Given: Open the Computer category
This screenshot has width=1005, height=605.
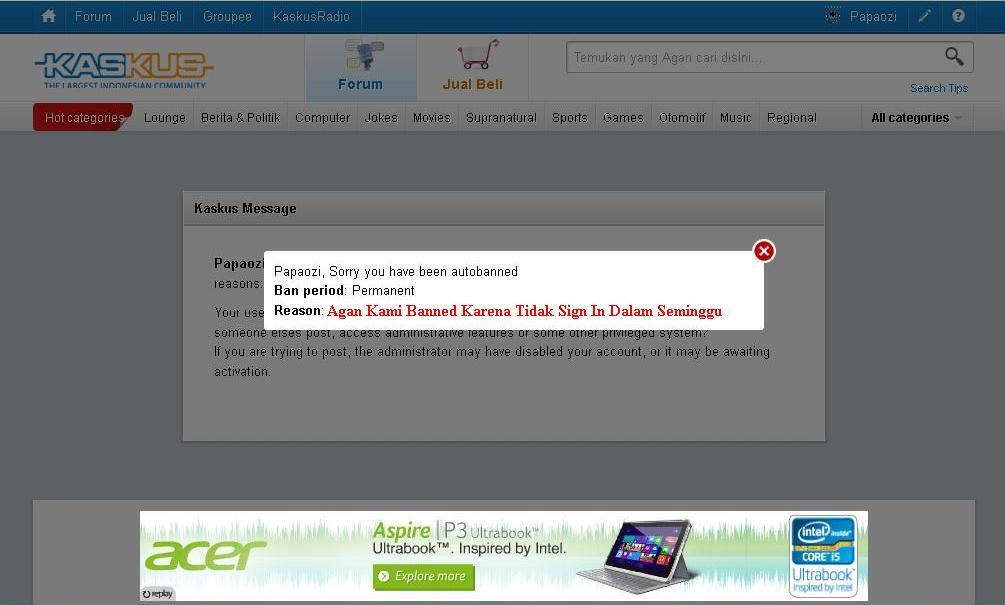Looking at the screenshot, I should [x=322, y=118].
